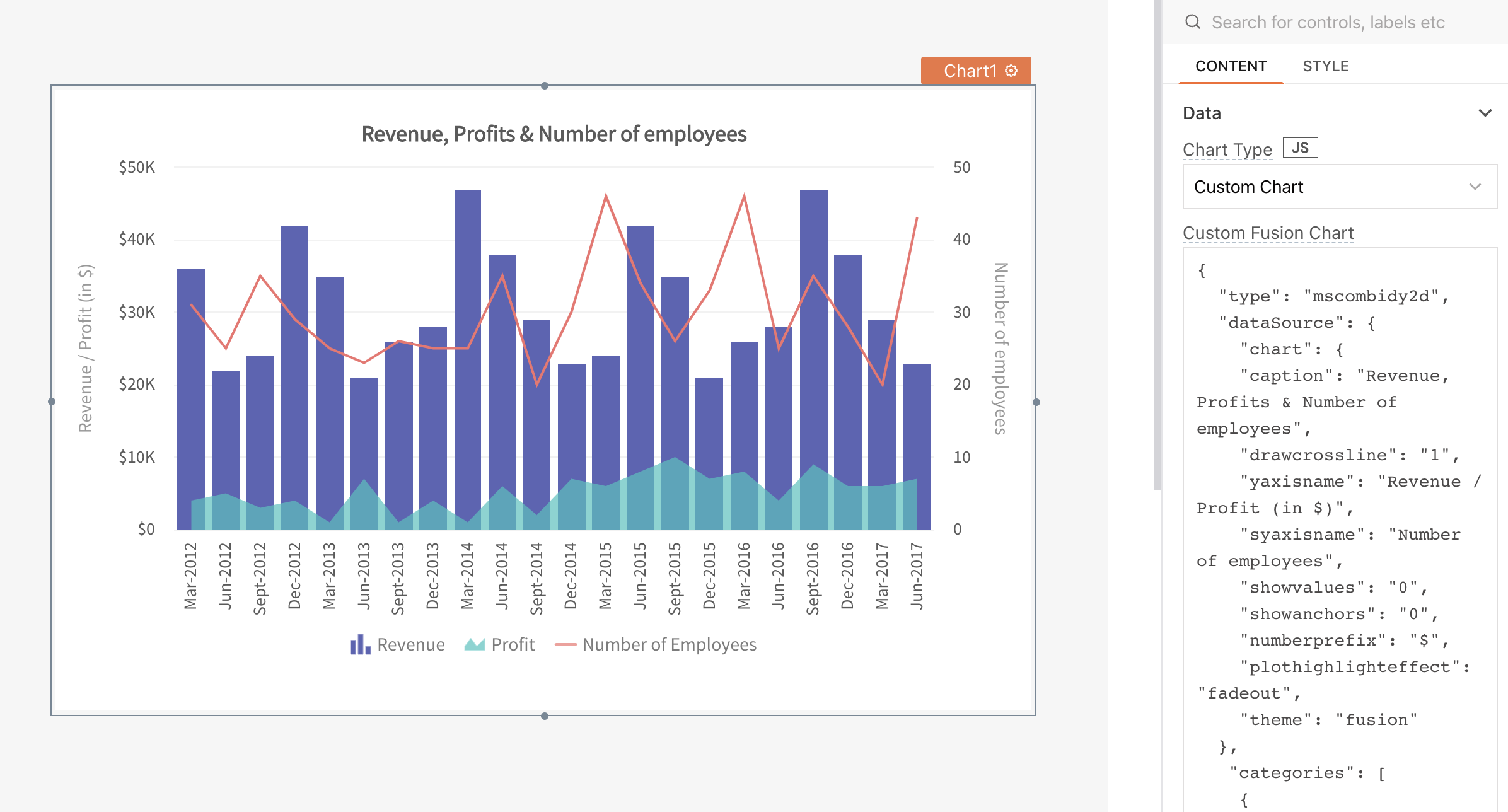
Task: Toggle Number of Employees legend line
Action: [565, 644]
